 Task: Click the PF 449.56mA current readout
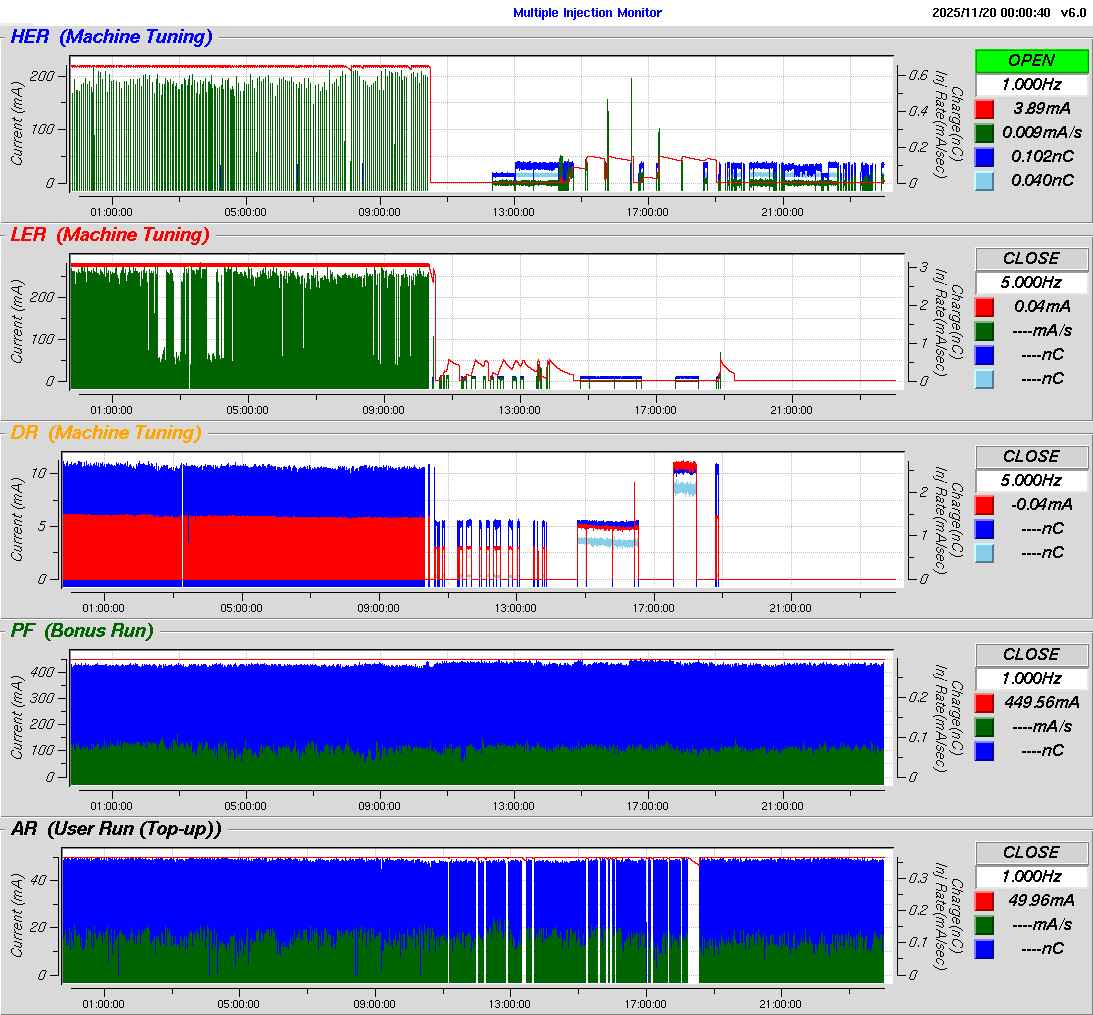tap(1041, 702)
